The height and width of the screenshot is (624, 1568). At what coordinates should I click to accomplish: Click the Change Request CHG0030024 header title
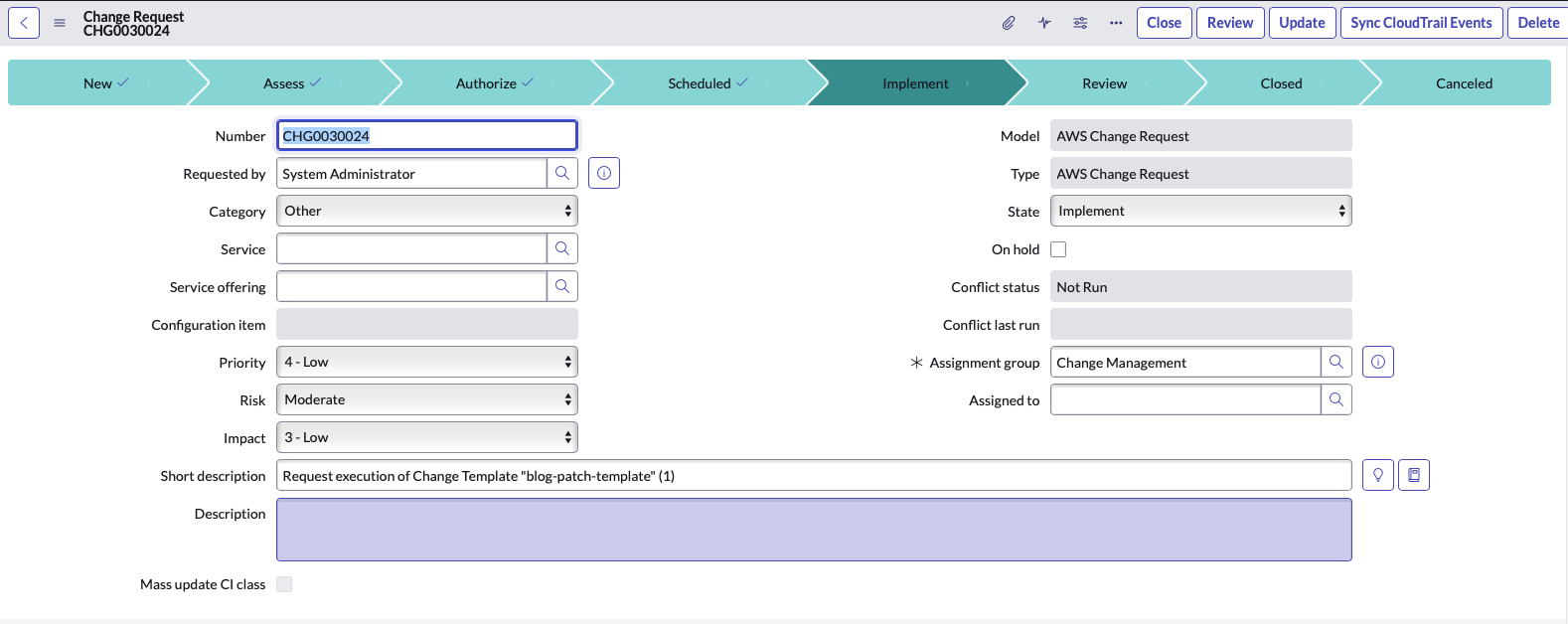click(133, 24)
